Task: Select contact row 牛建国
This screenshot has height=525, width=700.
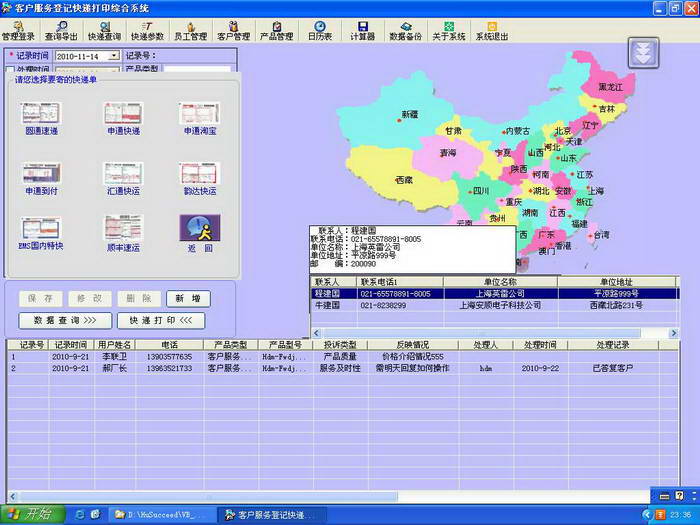Action: click(495, 305)
